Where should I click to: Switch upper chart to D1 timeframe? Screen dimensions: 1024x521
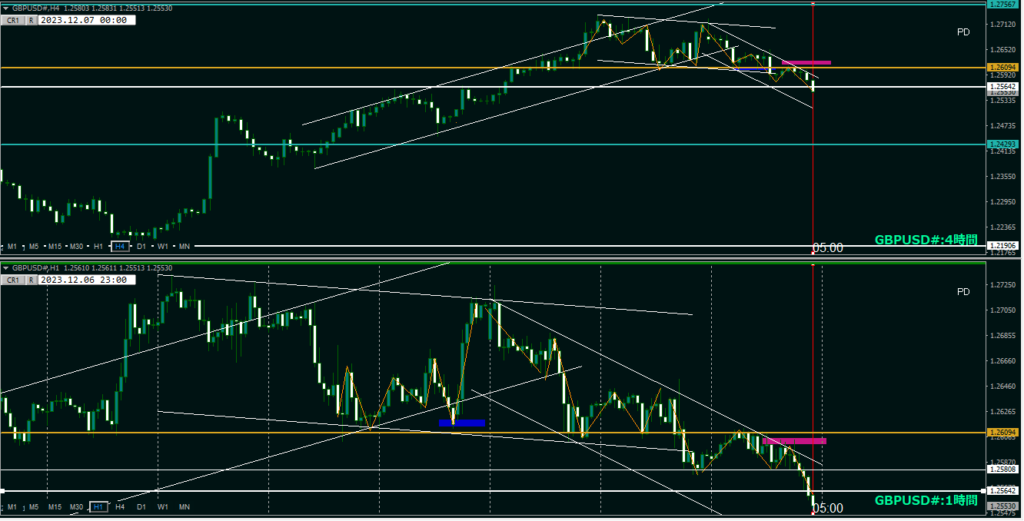141,246
